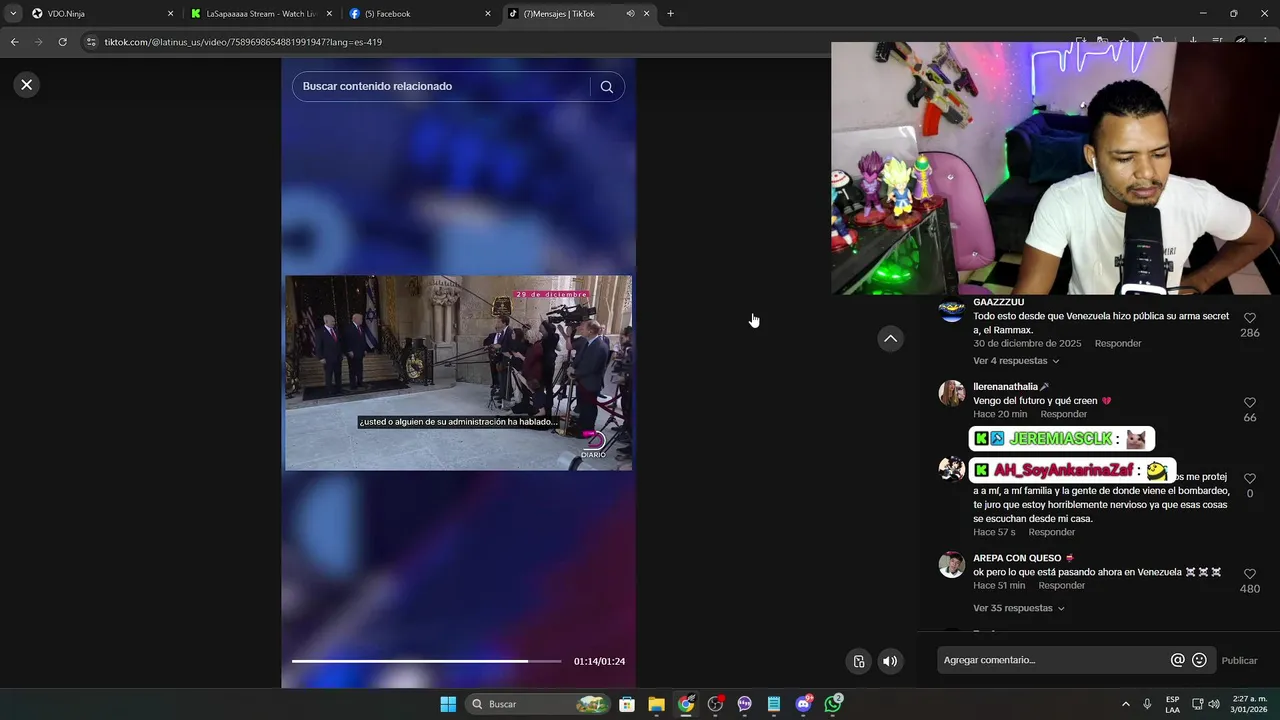Expand 'Ver 35 respuestas' replies
Screen dimensions: 1280x720
click(1019, 608)
